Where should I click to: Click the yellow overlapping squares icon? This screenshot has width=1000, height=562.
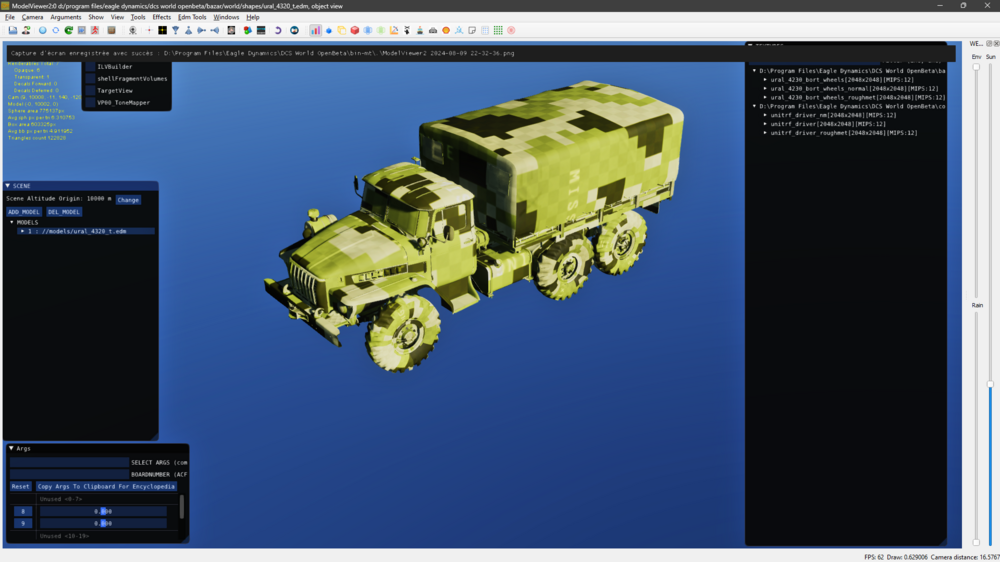pos(342,30)
